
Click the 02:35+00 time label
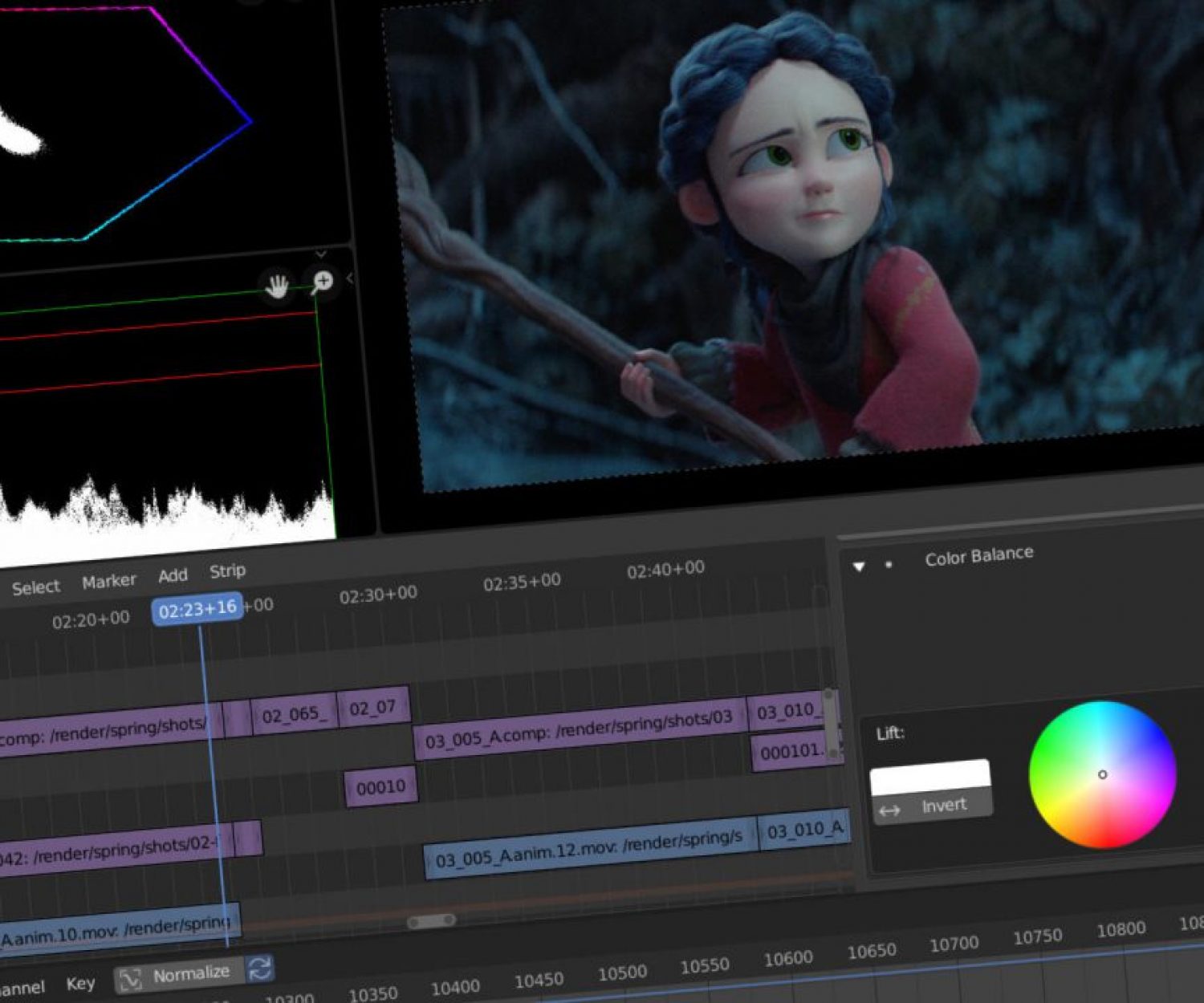(522, 583)
